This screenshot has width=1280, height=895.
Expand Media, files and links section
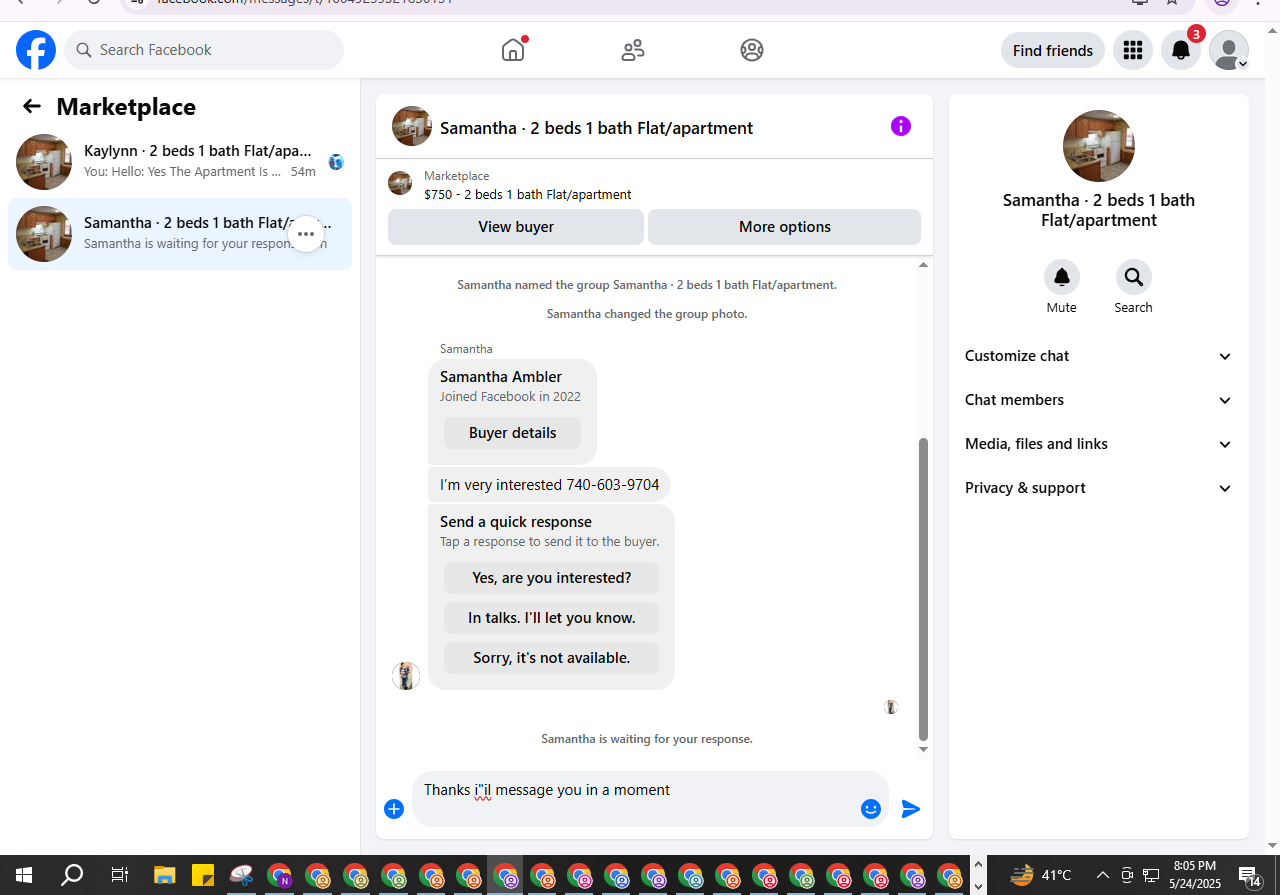point(1099,444)
